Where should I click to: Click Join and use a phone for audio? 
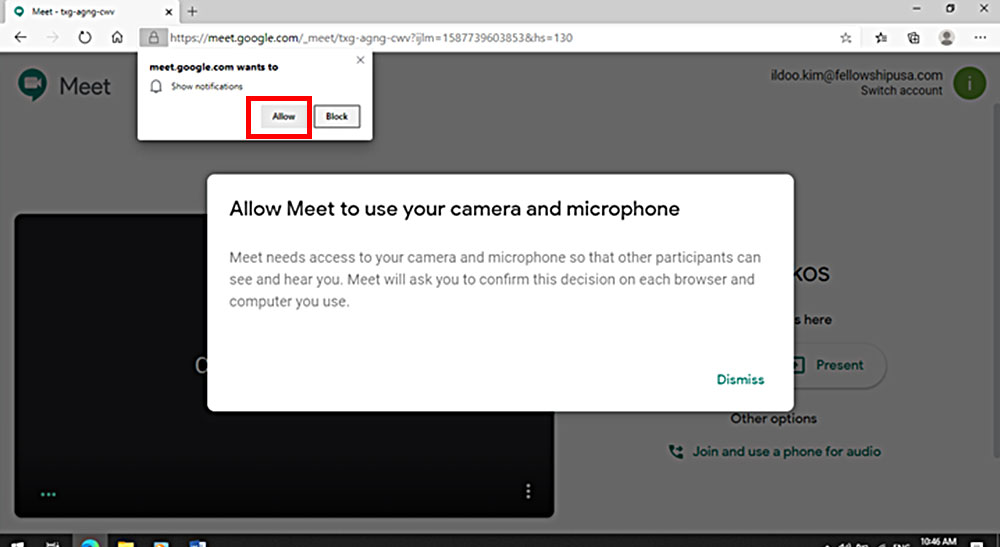point(786,451)
